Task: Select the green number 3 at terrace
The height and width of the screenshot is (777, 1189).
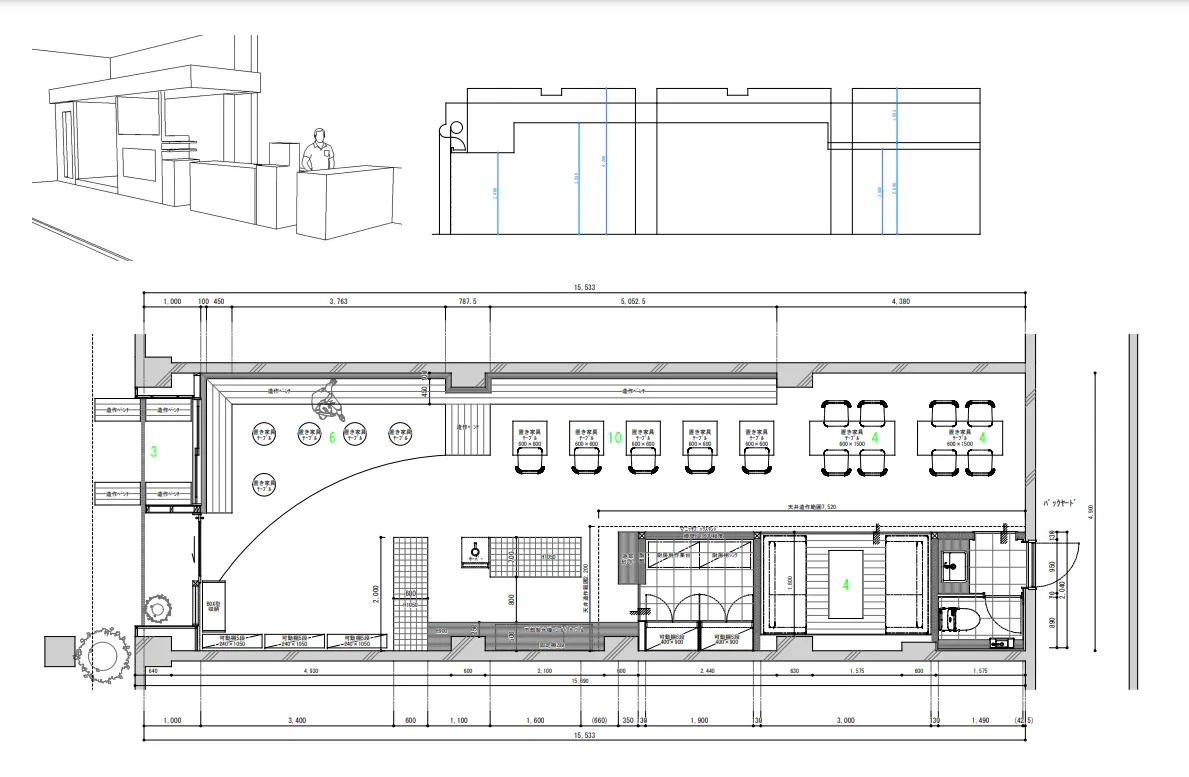Action: pyautogui.click(x=154, y=452)
